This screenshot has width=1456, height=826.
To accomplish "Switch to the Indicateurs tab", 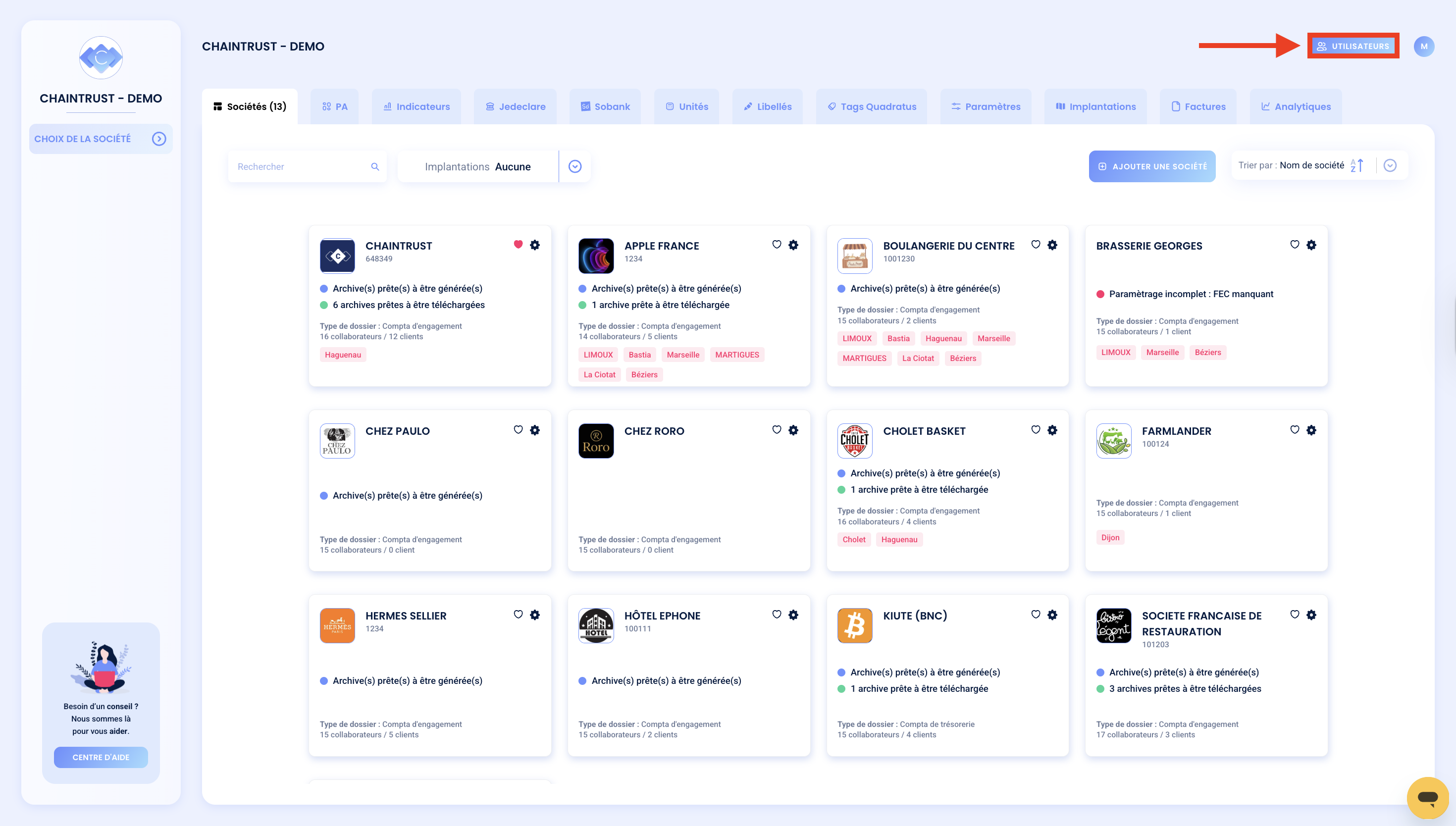I will tap(416, 106).
